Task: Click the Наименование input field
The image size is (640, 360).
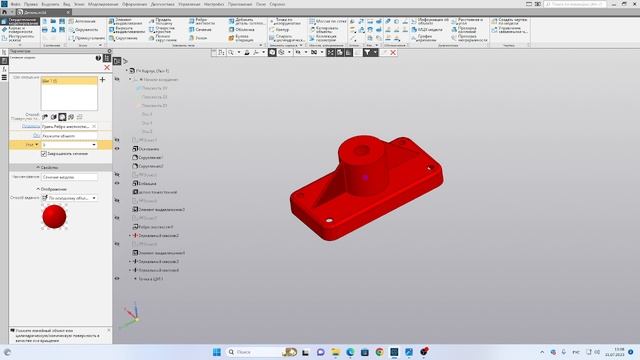Action: point(69,177)
